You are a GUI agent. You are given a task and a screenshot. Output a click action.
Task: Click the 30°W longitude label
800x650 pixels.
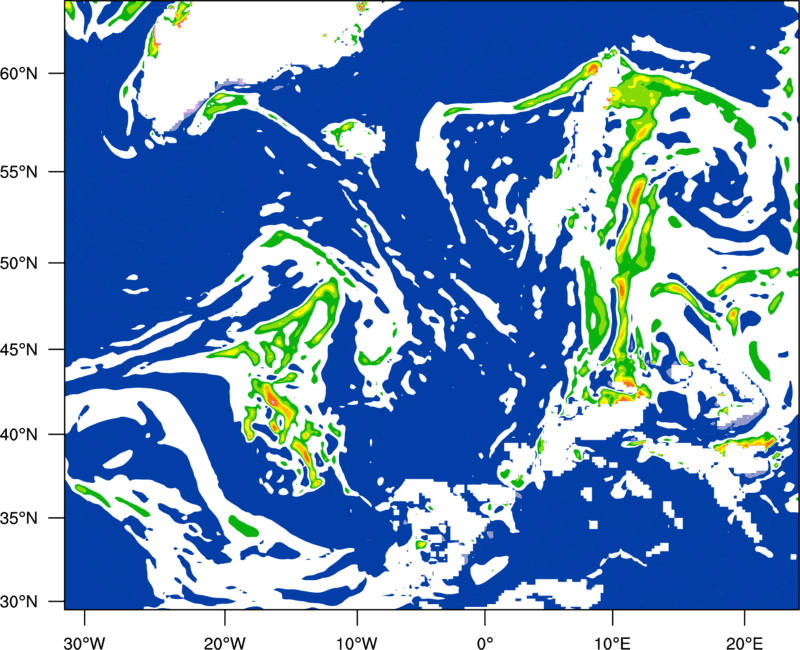pyautogui.click(x=85, y=643)
